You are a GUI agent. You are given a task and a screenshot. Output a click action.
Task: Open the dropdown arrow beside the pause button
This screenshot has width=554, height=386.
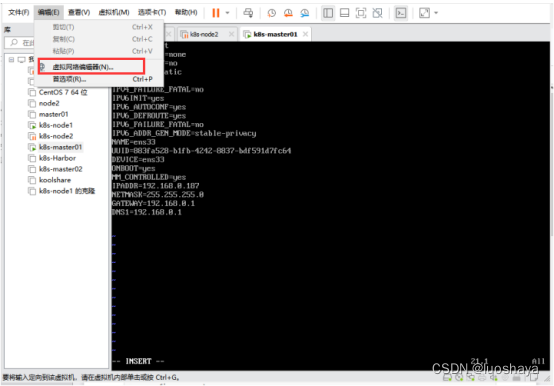[228, 13]
